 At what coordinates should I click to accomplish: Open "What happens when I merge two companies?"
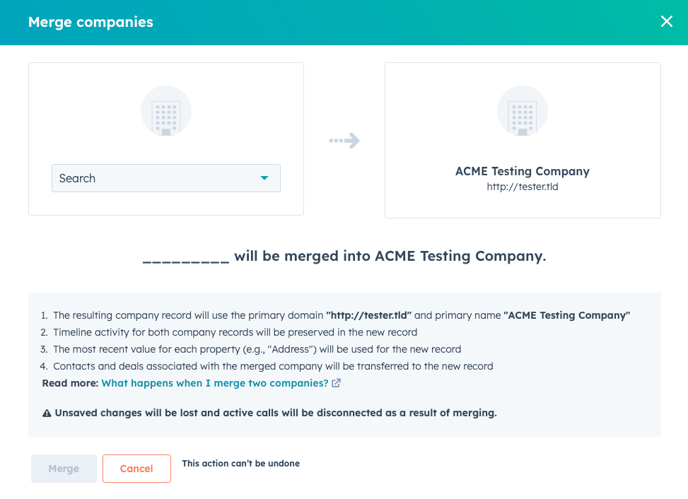(215, 383)
